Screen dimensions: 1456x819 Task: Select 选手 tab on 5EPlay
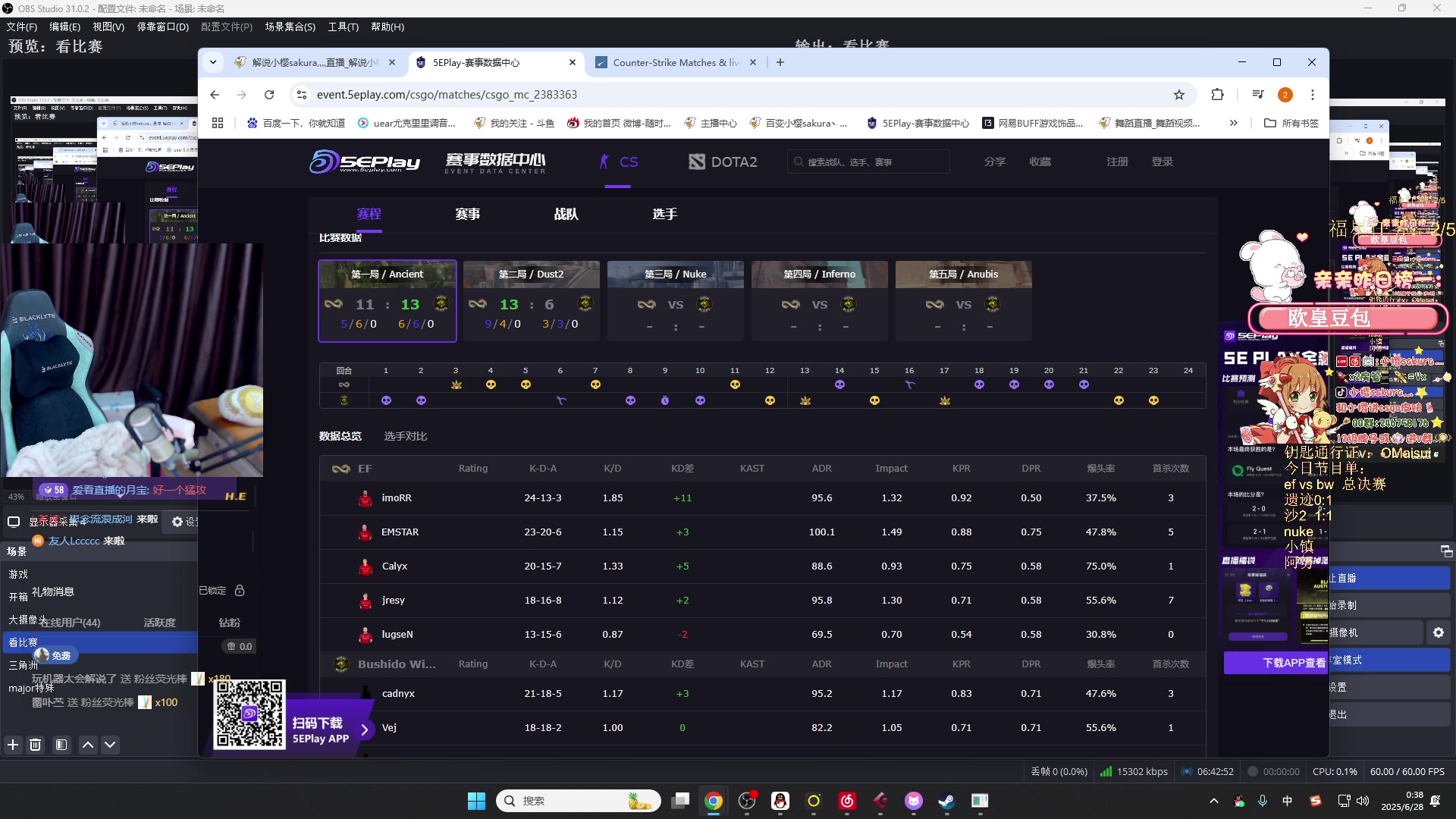click(664, 214)
